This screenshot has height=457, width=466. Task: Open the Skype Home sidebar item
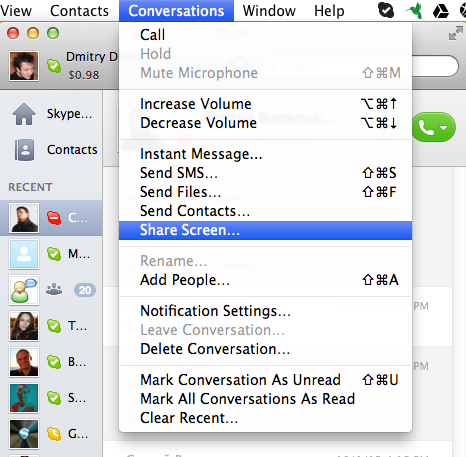[x=52, y=114]
